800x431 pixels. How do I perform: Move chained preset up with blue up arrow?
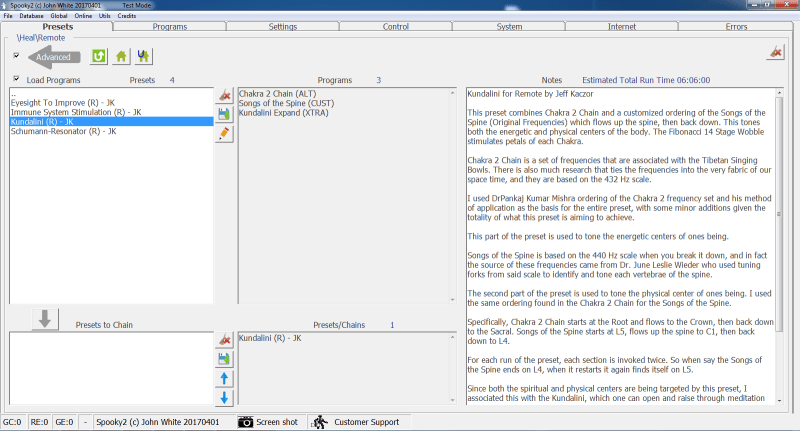225,378
